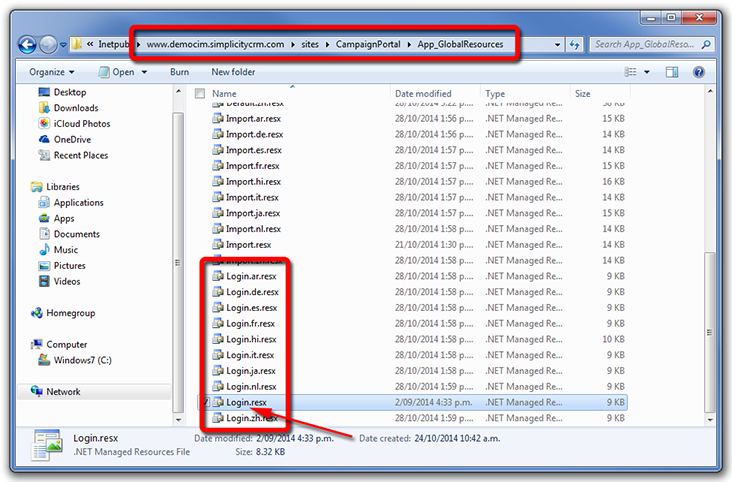Click the Import.es.resx file icon
Viewport: 732px width, 482px height.
point(218,150)
